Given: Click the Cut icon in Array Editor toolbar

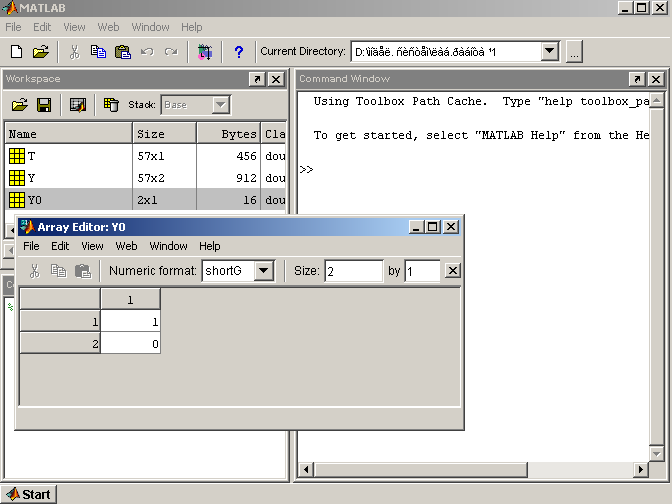Looking at the screenshot, I should pos(35,271).
